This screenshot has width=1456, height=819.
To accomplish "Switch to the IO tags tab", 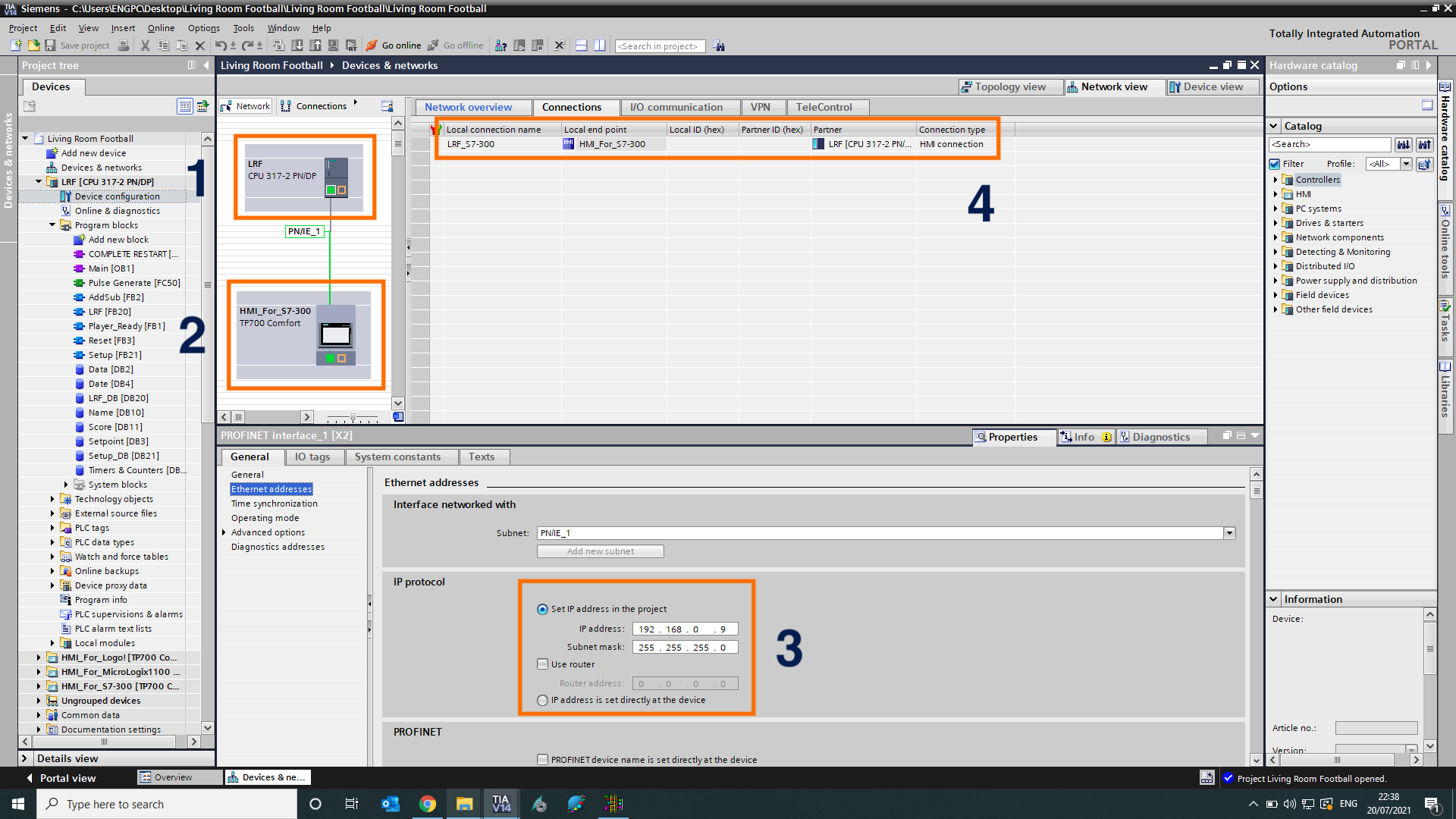I will tap(313, 457).
